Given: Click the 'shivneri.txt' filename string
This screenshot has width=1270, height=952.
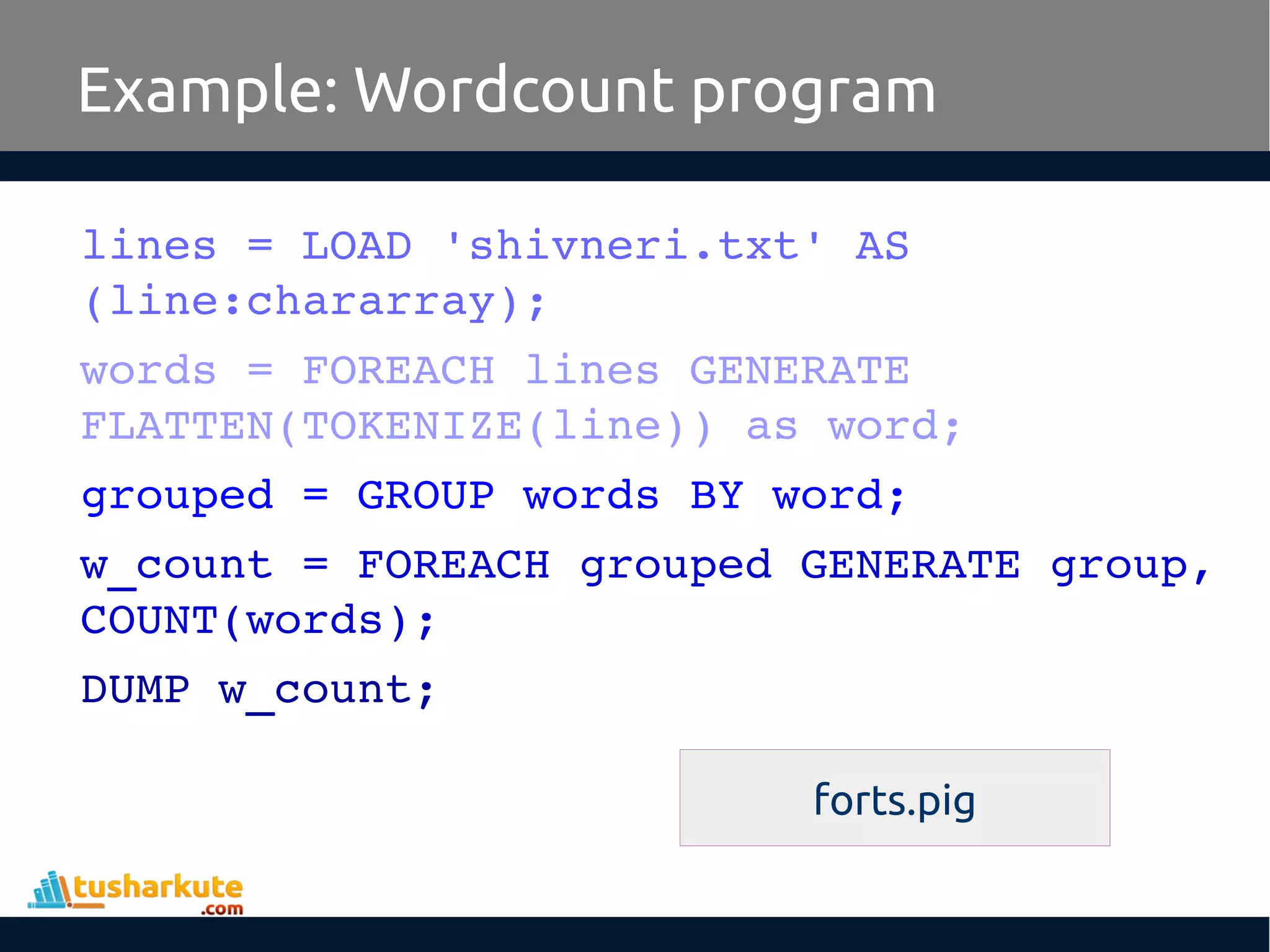Looking at the screenshot, I should [x=634, y=246].
